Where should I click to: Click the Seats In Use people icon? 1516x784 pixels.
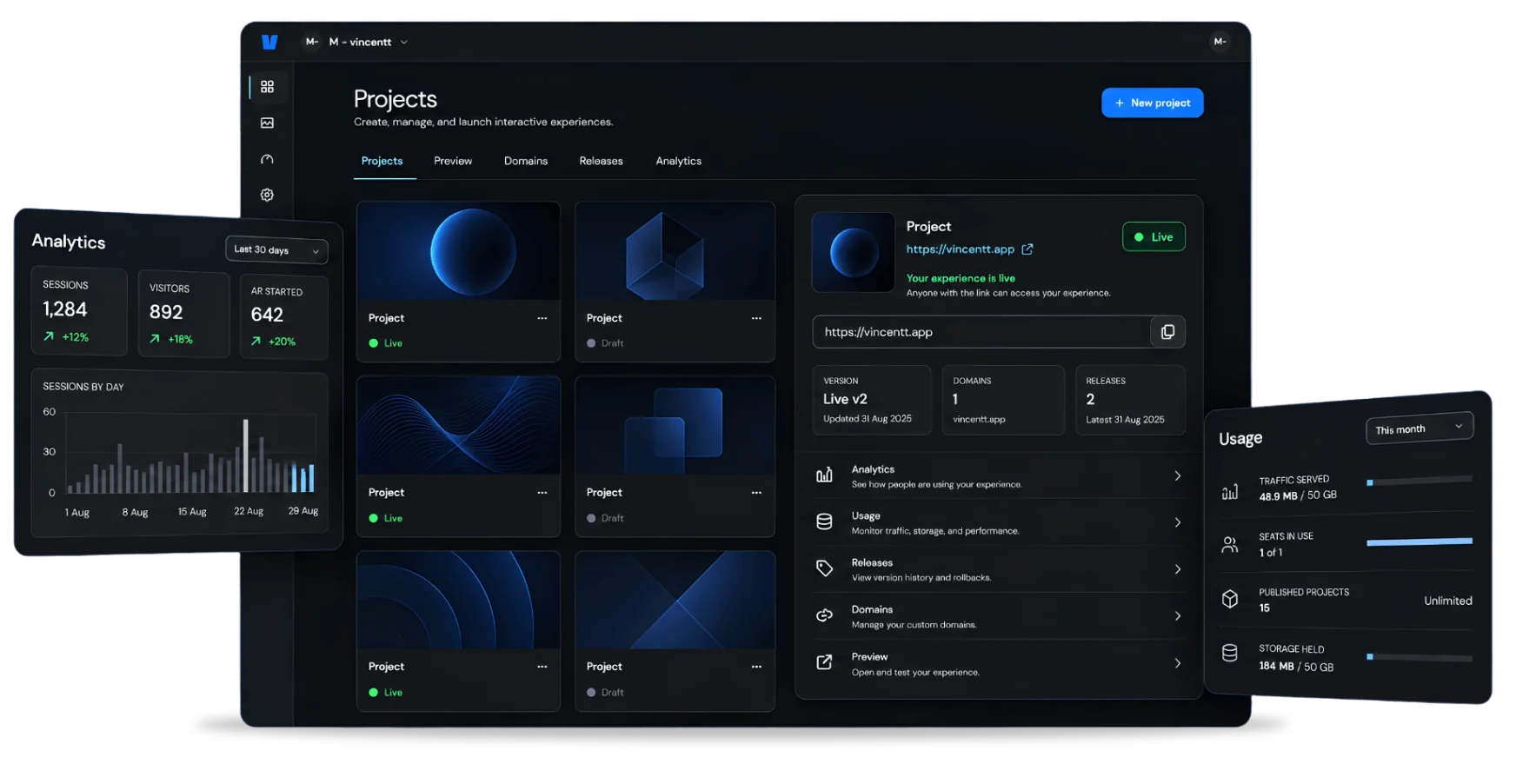click(x=1230, y=545)
